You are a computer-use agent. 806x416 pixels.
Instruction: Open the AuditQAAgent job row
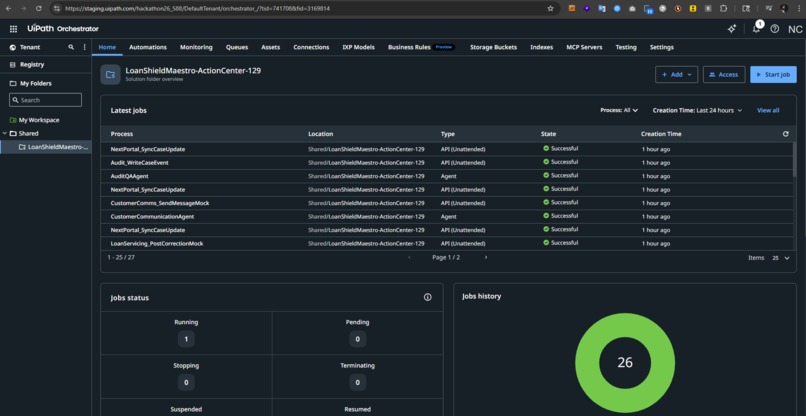[447, 176]
